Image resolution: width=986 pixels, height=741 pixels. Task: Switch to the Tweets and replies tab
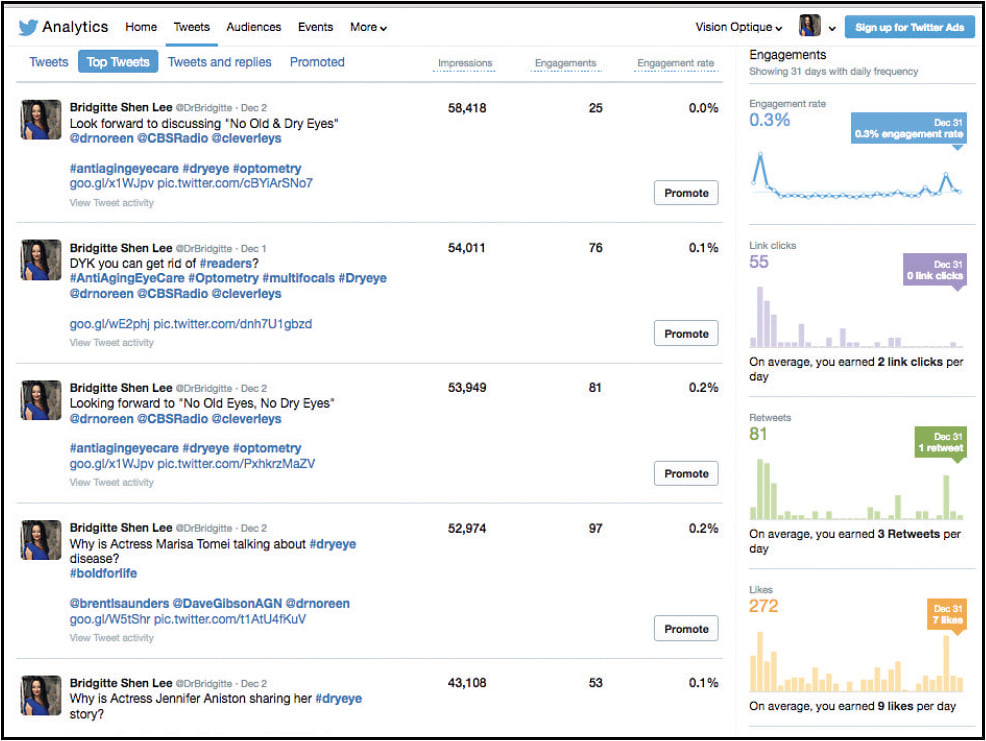219,61
